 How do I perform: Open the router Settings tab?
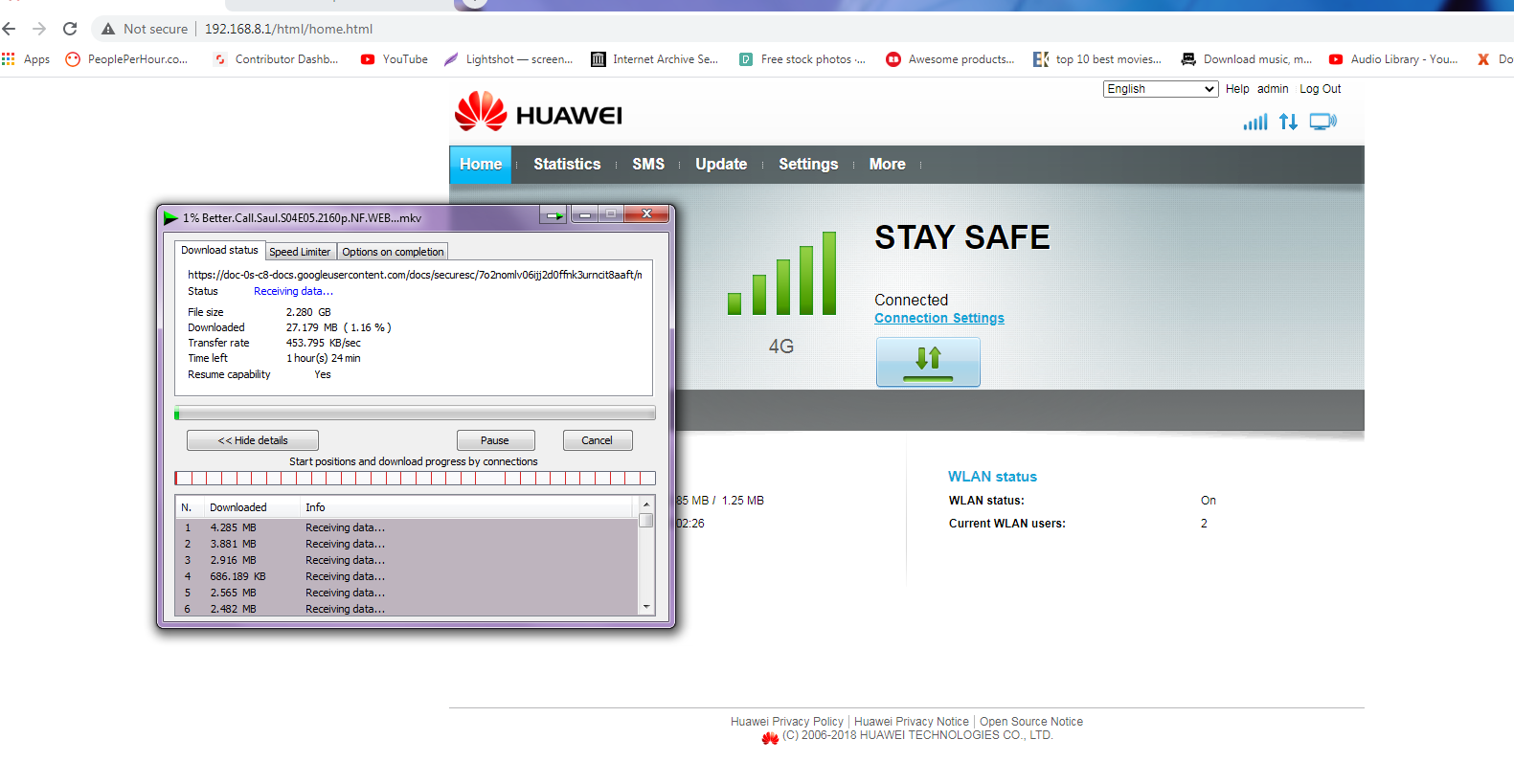[808, 165]
